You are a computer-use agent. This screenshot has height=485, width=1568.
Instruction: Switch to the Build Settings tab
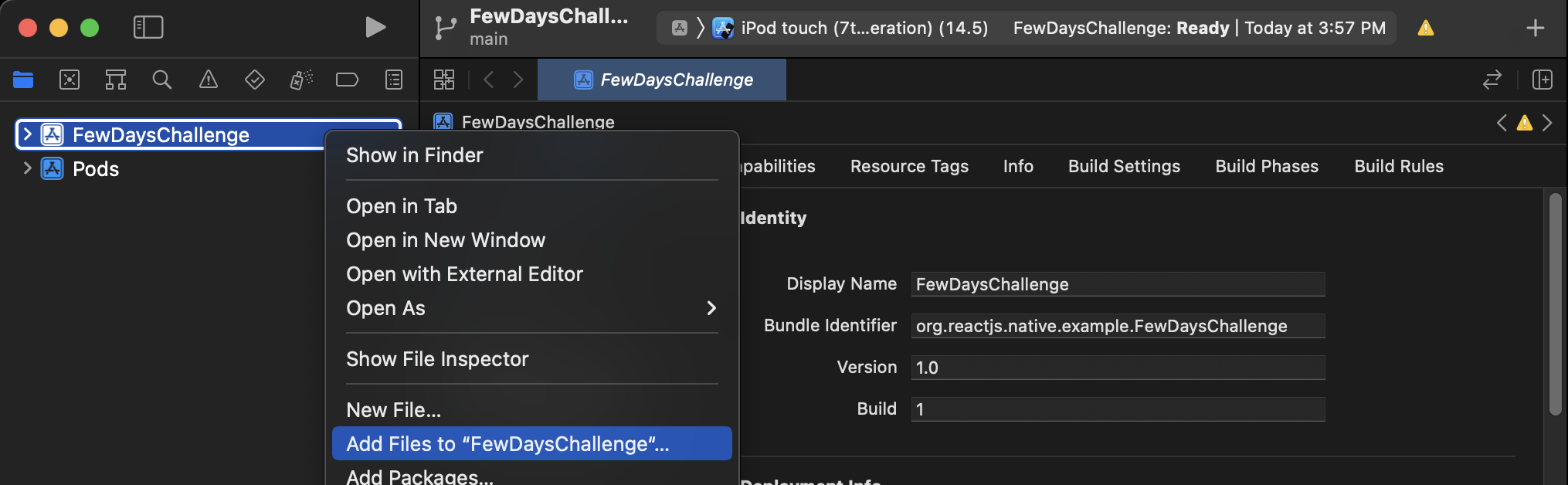click(x=1124, y=166)
